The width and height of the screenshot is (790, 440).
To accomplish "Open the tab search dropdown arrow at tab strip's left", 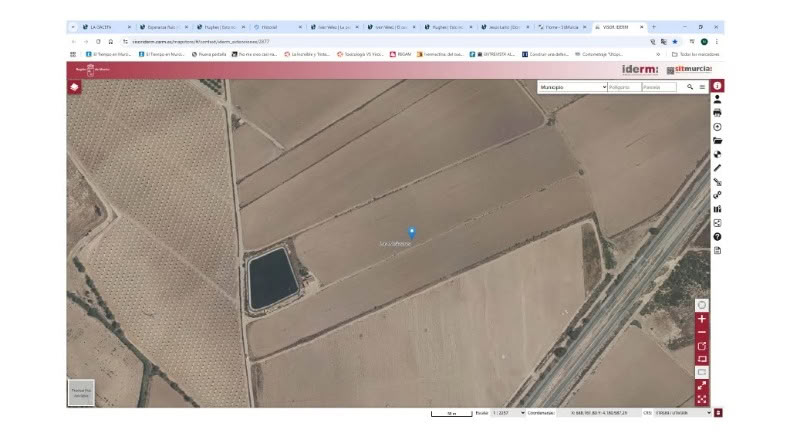I will point(73,27).
